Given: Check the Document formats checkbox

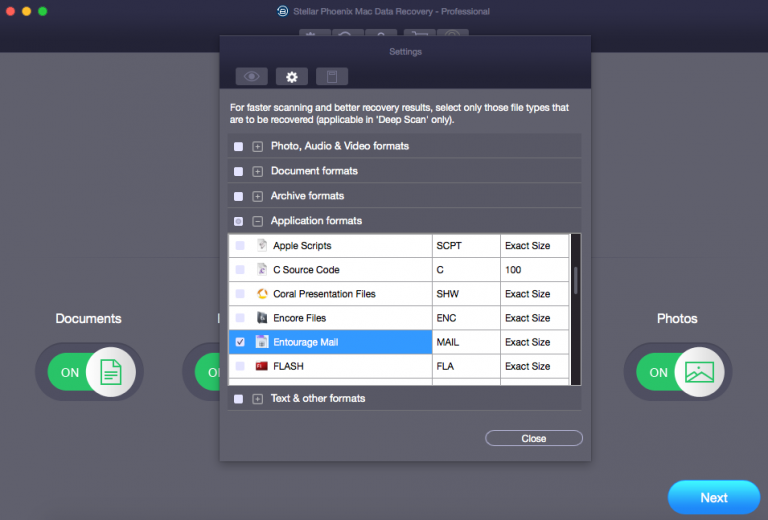Looking at the screenshot, I should [x=239, y=171].
